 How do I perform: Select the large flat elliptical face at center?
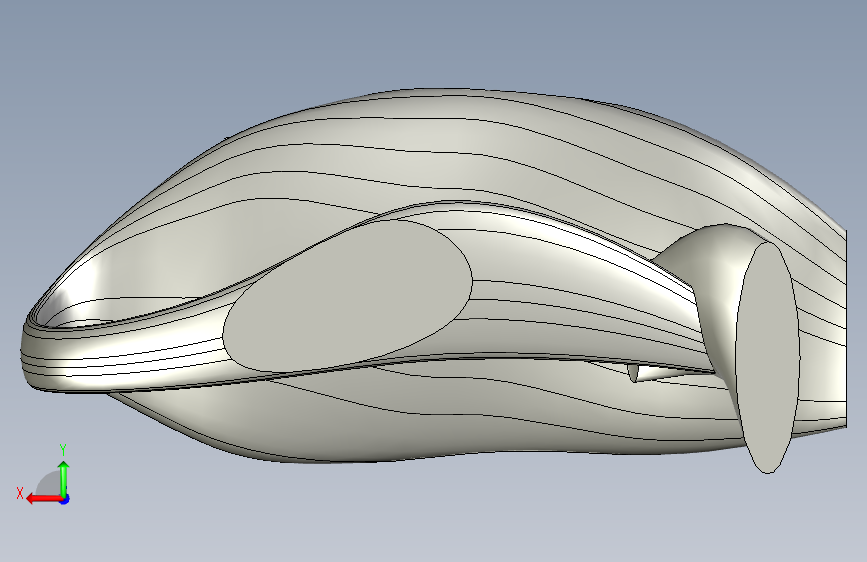click(x=347, y=296)
